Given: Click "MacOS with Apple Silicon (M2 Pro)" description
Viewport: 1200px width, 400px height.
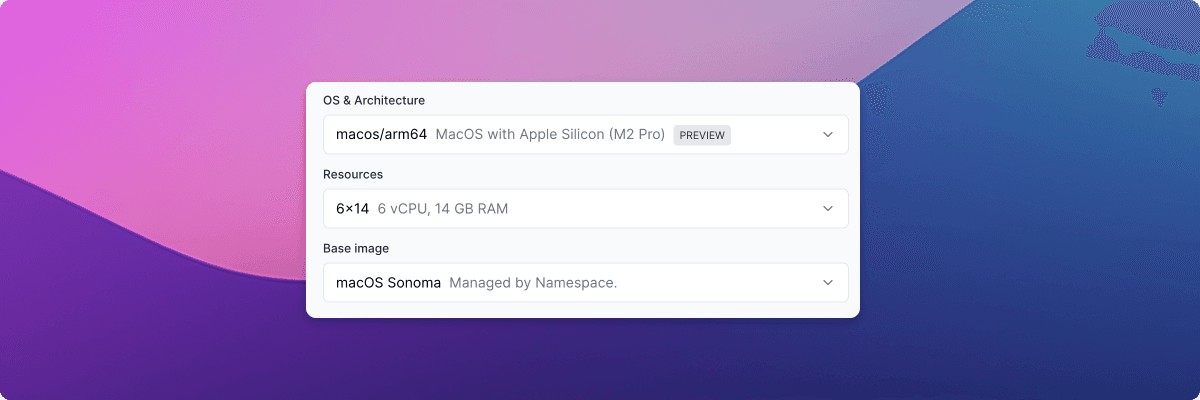Looking at the screenshot, I should click(551, 135).
